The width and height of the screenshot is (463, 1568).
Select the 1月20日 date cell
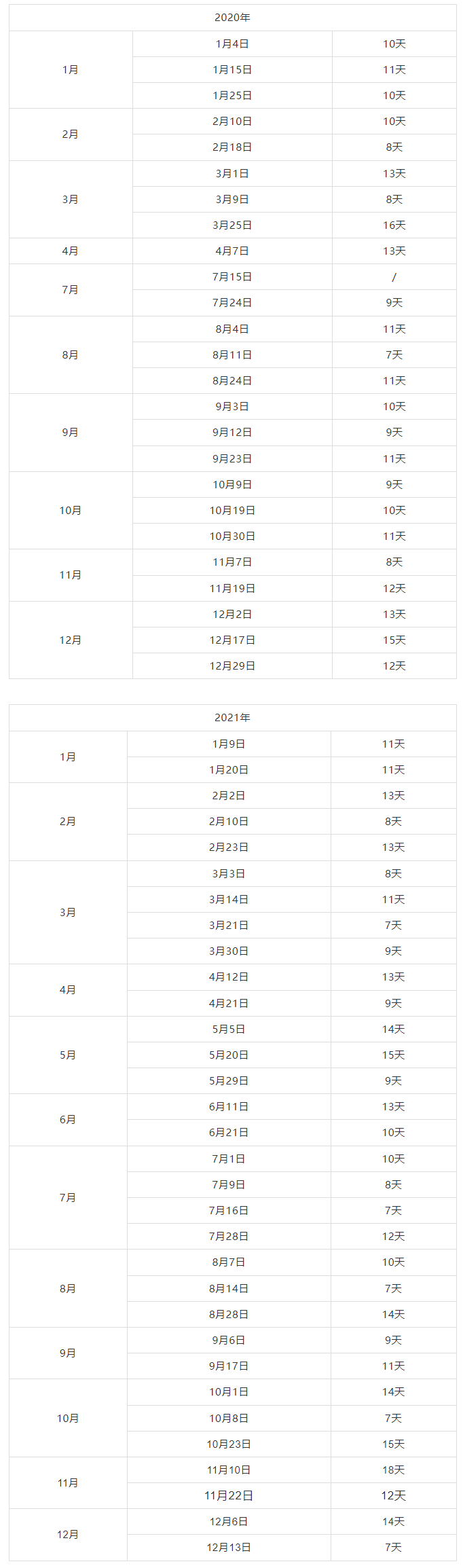pos(229,770)
